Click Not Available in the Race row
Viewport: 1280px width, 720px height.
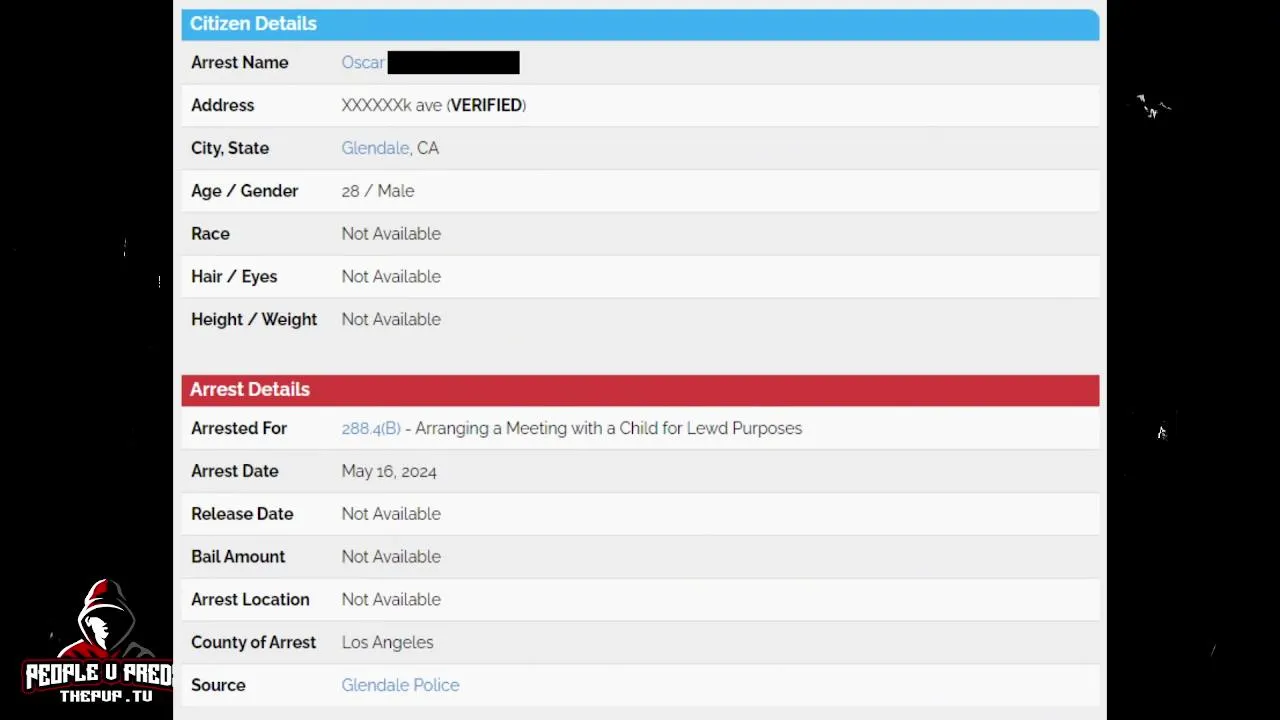391,234
